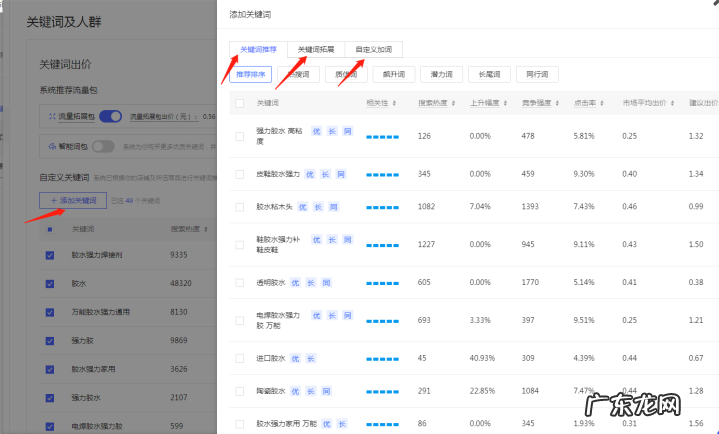Click the 流量拓展包出价 label
This screenshot has width=719, height=434.
coord(164,117)
